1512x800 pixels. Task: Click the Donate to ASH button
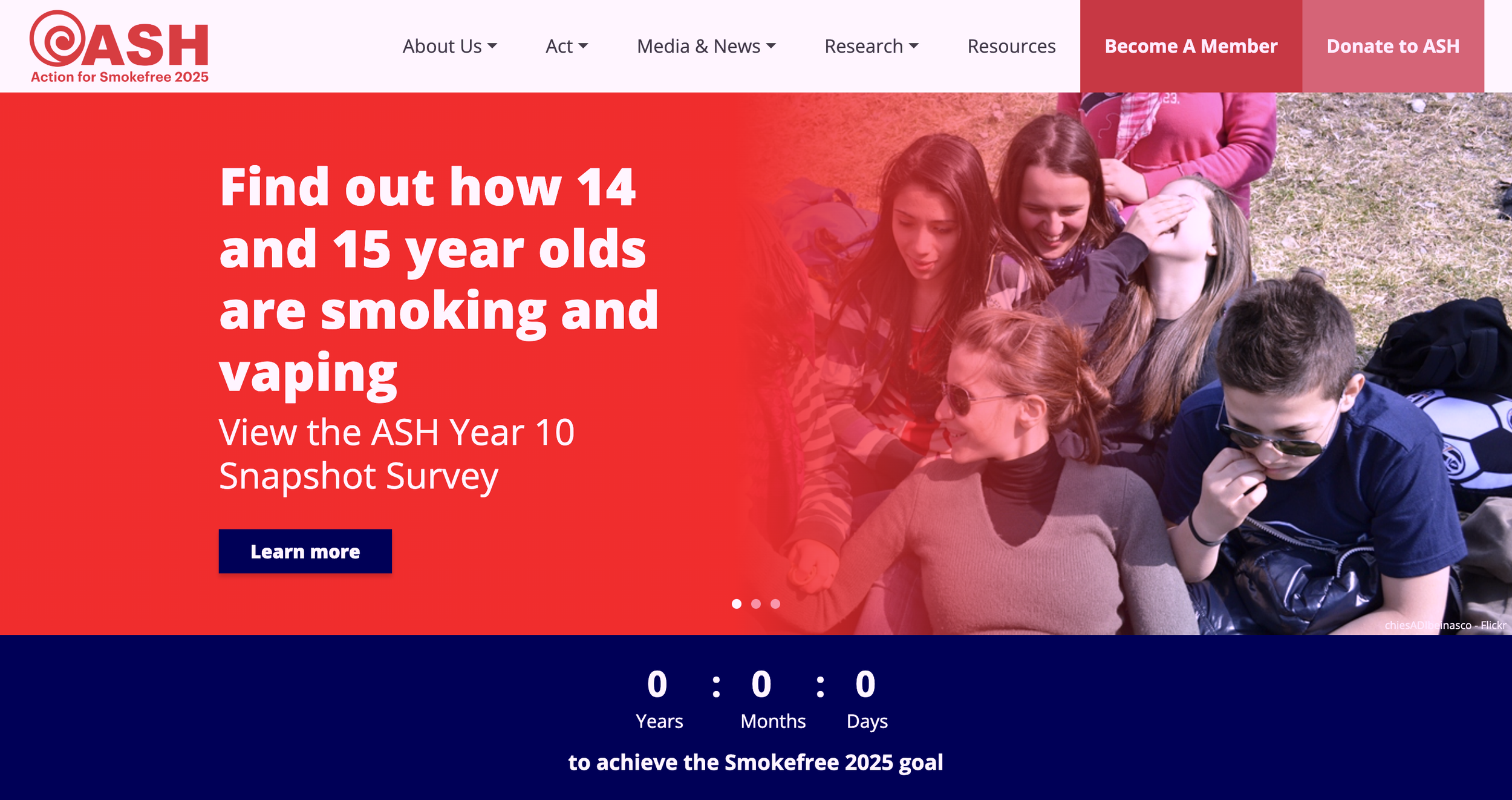[1393, 47]
